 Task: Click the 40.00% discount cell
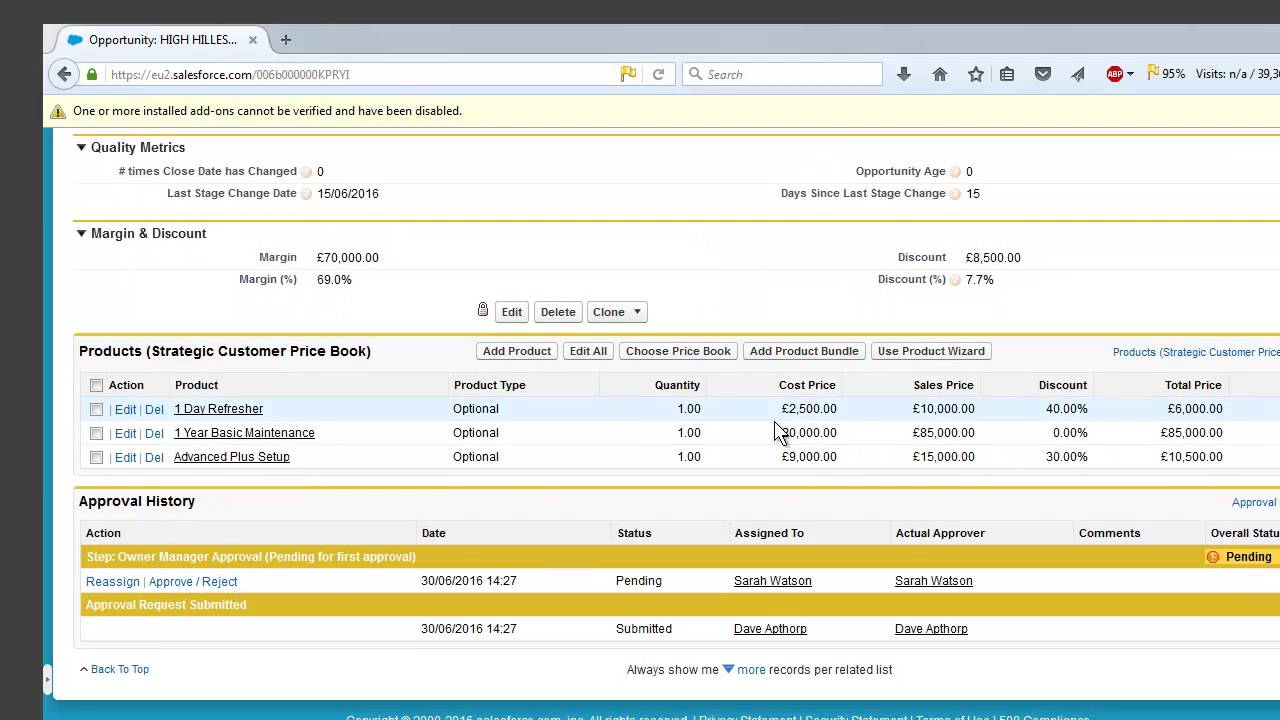(x=1066, y=409)
